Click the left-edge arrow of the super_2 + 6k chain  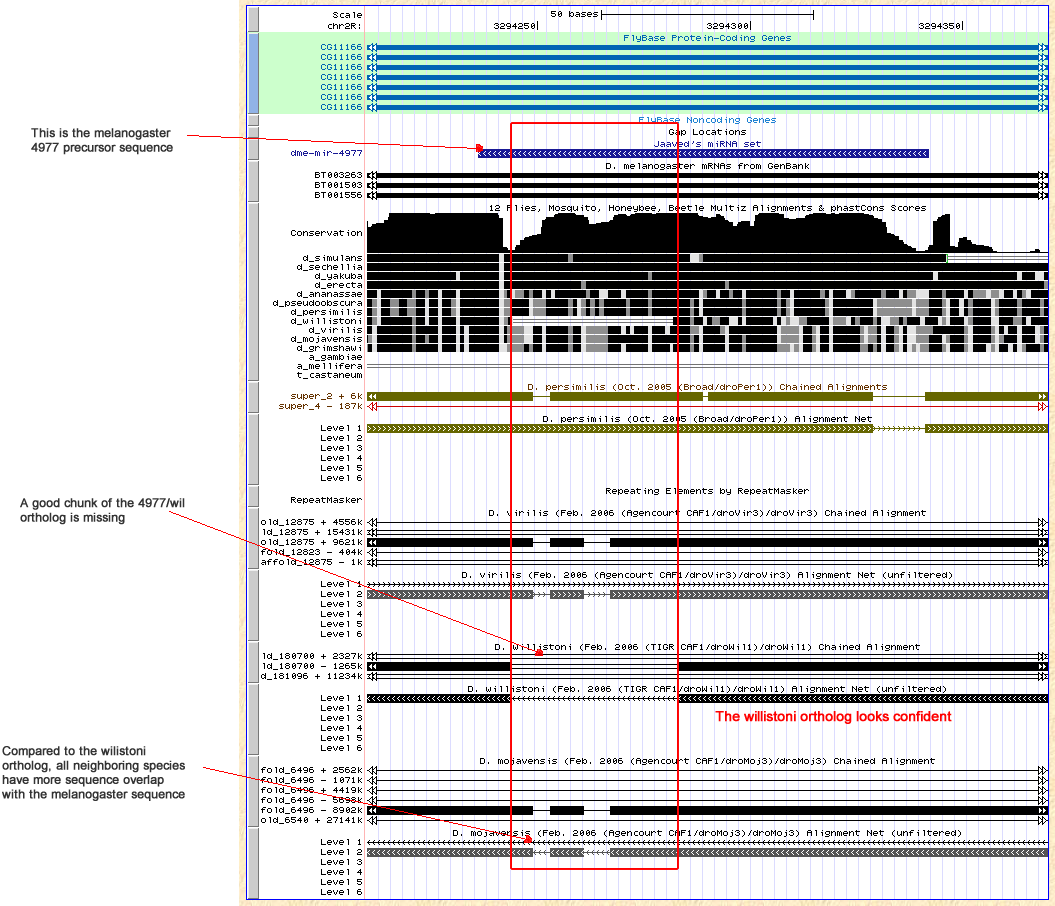pyautogui.click(x=372, y=397)
